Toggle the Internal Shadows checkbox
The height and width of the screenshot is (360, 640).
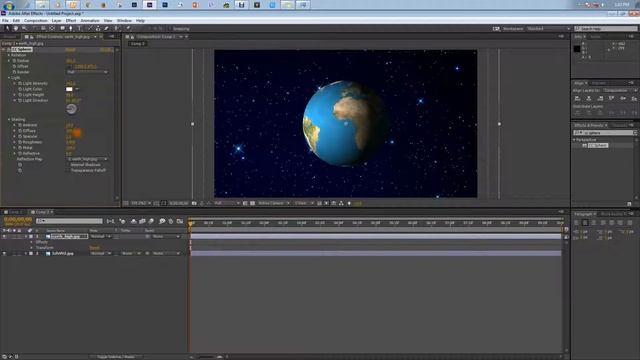pyautogui.click(x=68, y=165)
